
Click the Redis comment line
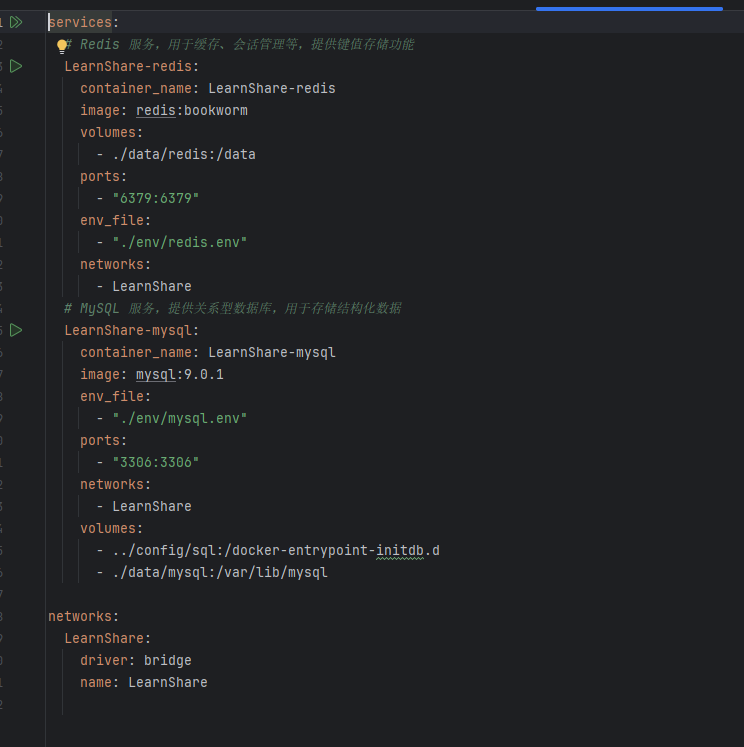[239, 44]
